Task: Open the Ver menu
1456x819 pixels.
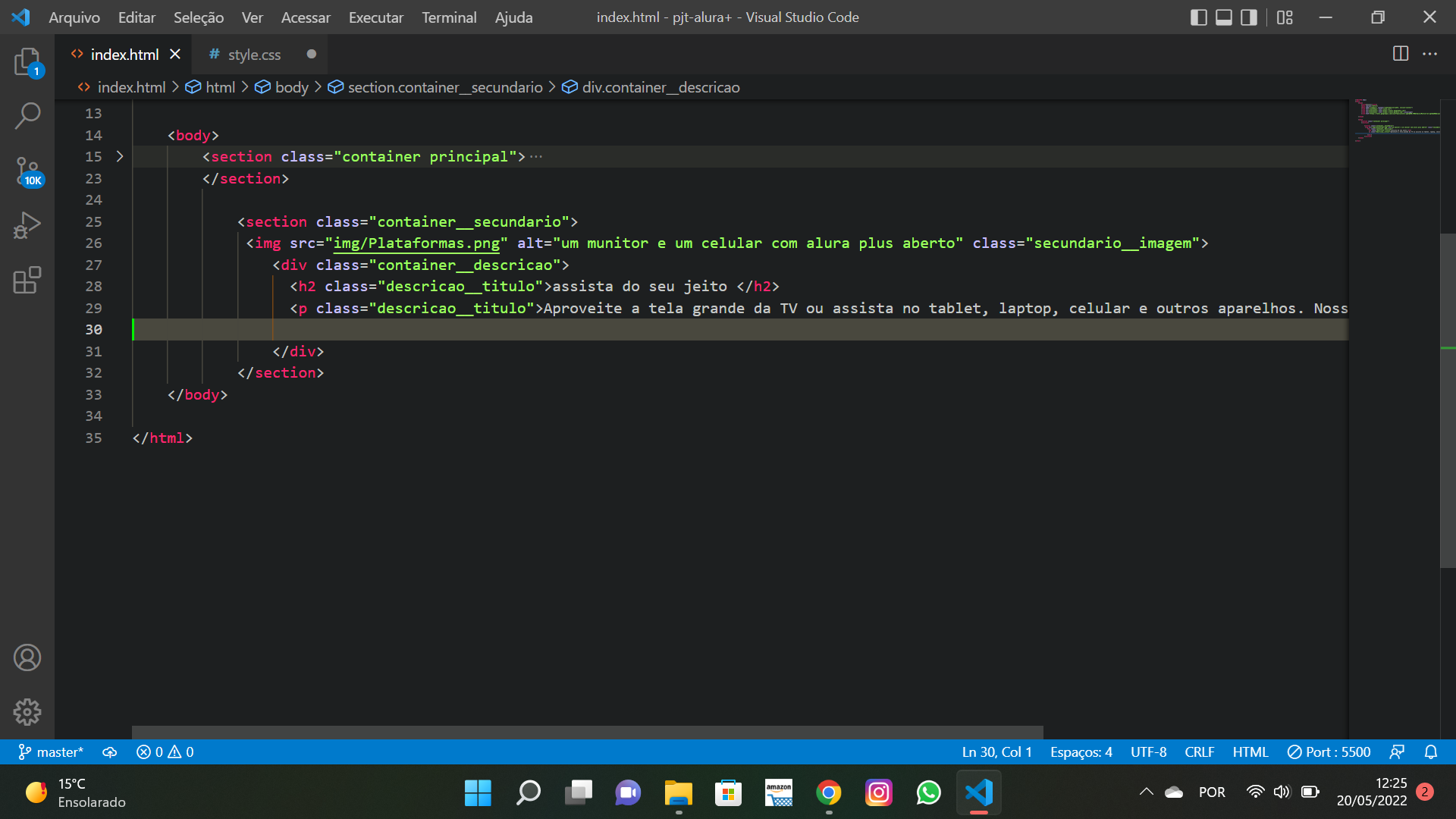Action: coord(253,17)
